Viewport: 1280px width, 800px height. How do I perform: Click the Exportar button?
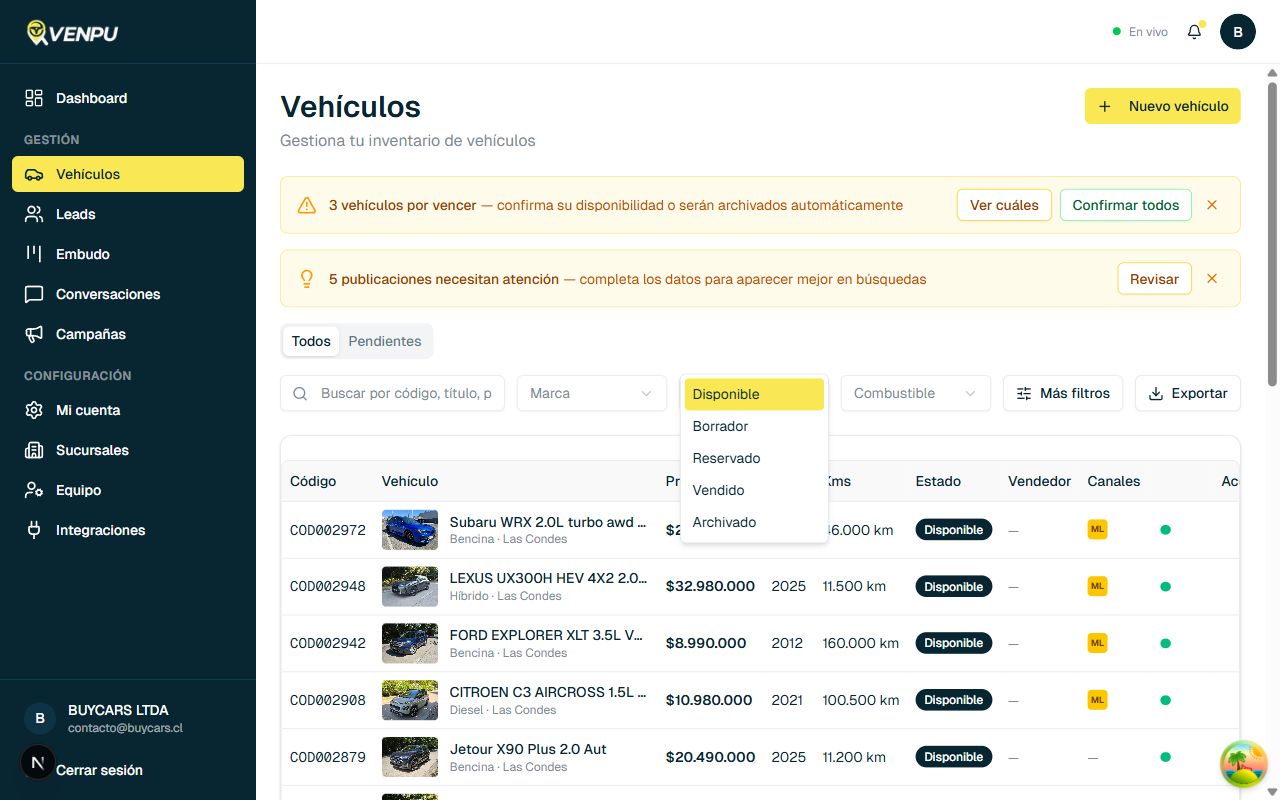coord(1188,393)
